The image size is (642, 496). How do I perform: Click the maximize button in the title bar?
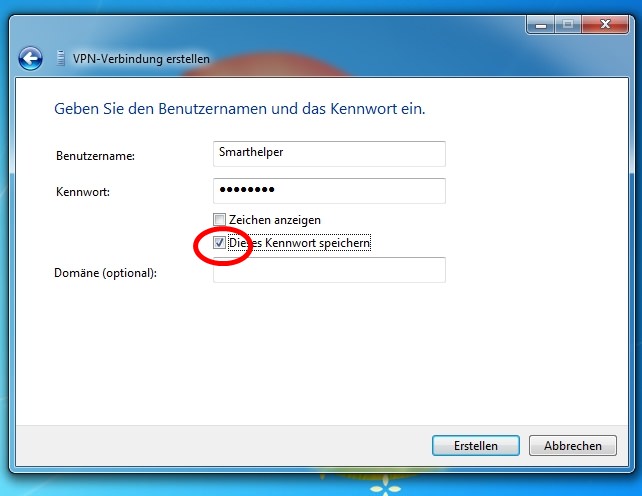(x=568, y=25)
